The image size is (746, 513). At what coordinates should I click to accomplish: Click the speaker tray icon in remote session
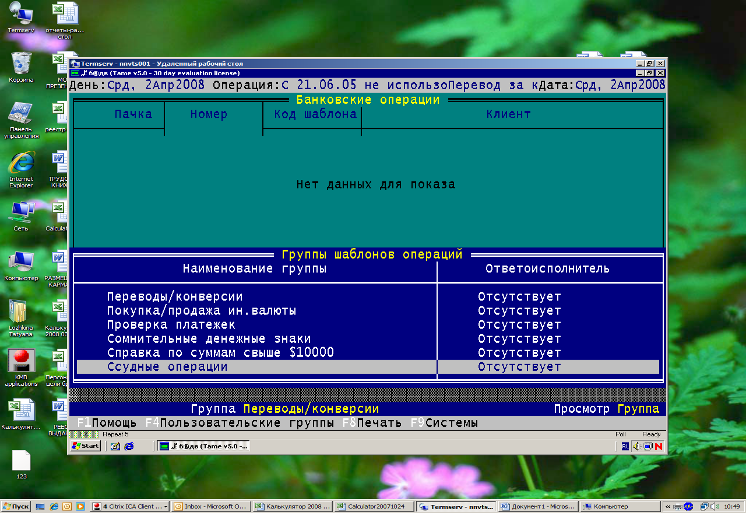pos(637,446)
